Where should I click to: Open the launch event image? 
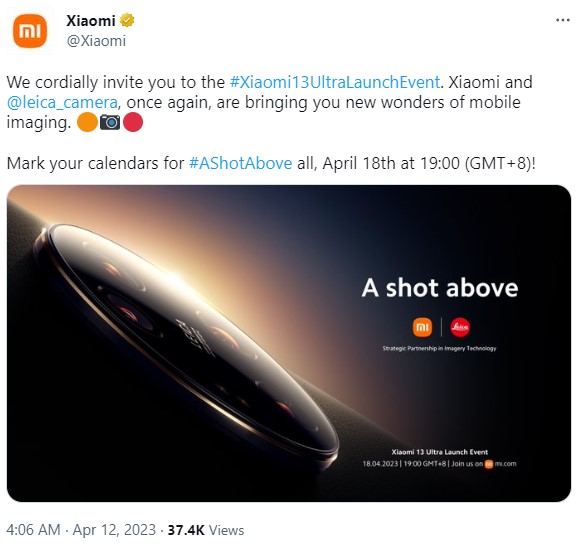pyautogui.click(x=289, y=343)
